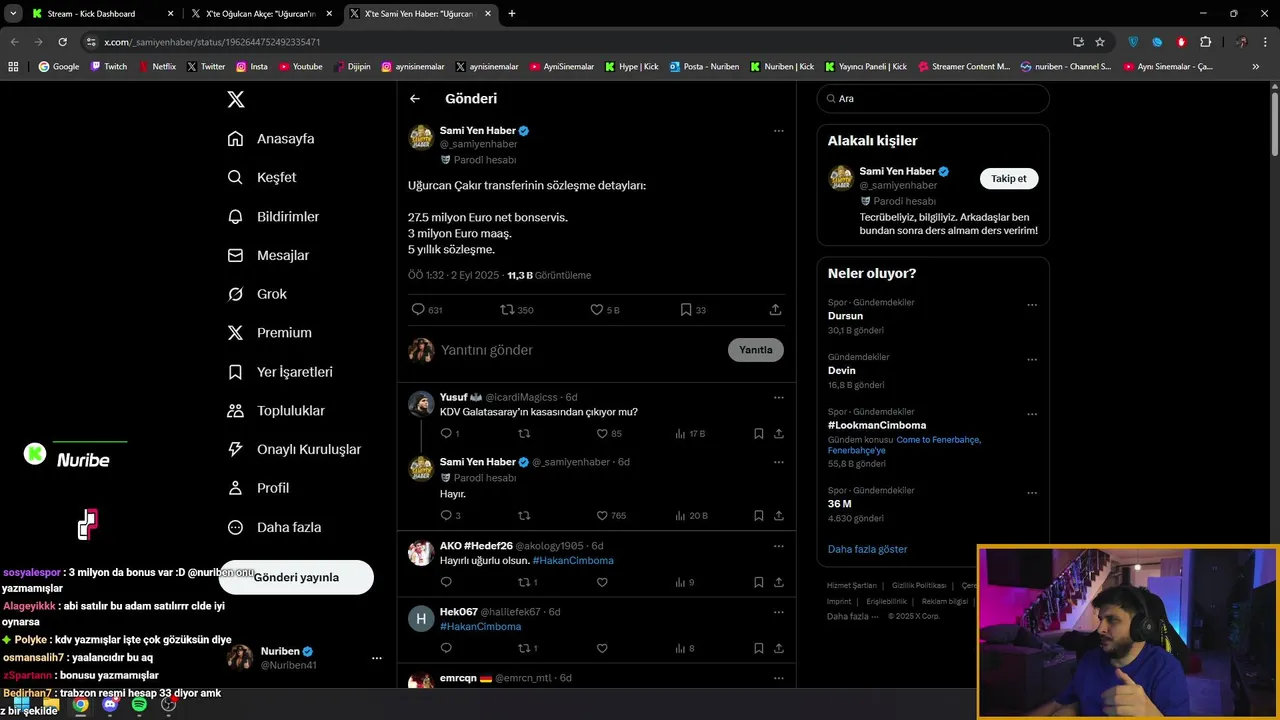Open options for 36 M trend
The image size is (1280, 720).
[1032, 493]
